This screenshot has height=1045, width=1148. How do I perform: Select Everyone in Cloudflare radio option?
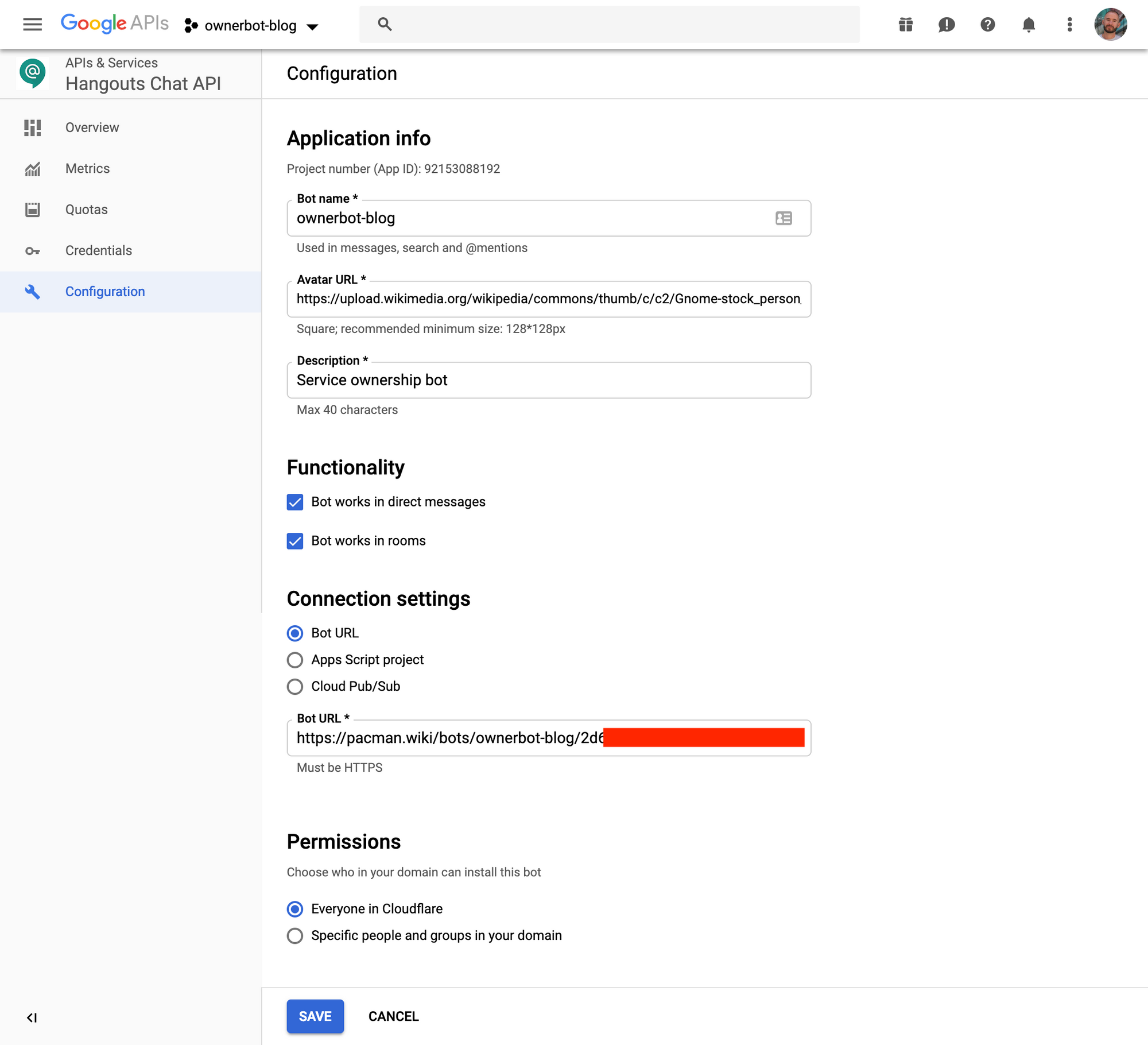(x=295, y=909)
